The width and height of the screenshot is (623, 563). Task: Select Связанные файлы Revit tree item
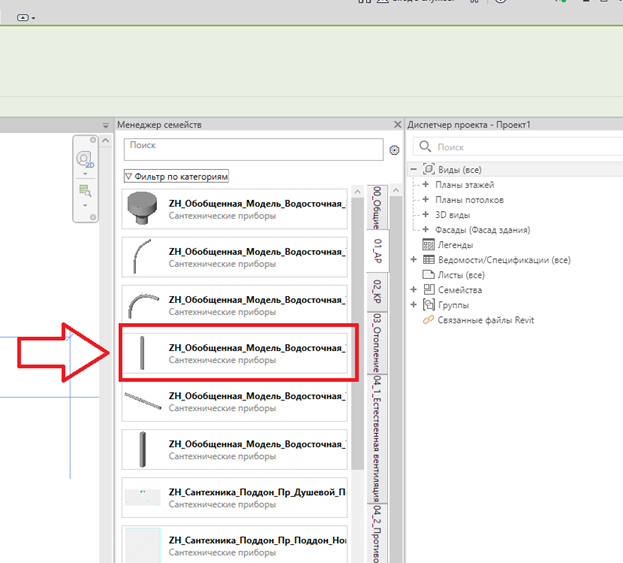486,320
